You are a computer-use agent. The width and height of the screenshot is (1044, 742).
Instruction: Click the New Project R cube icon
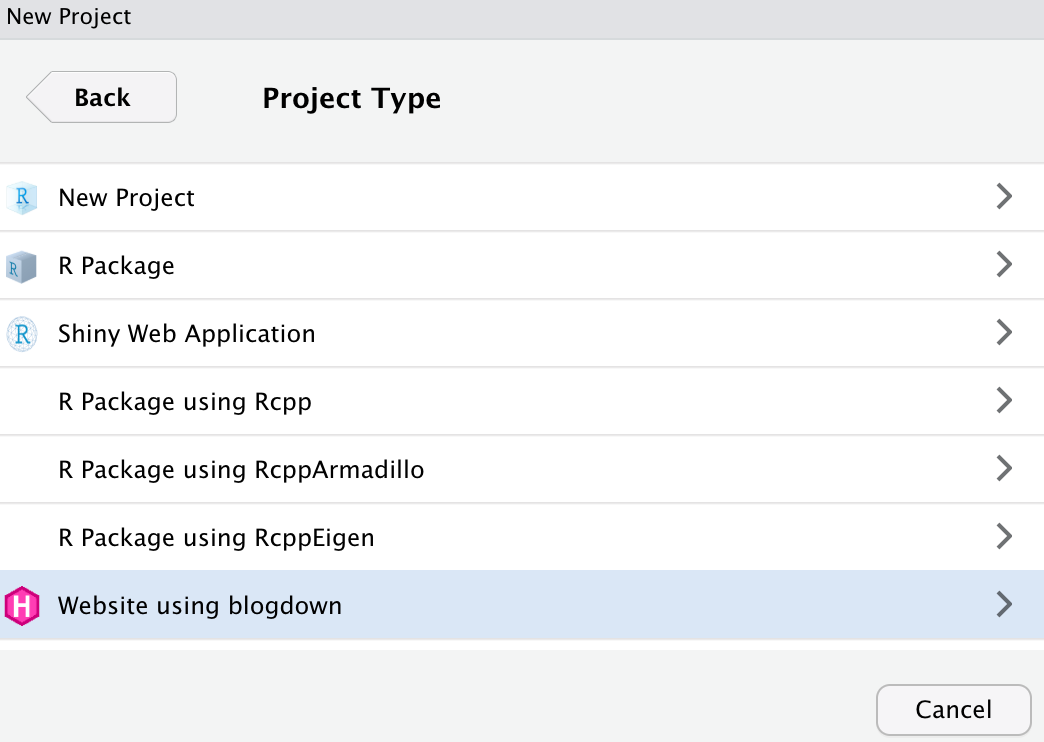click(22, 198)
